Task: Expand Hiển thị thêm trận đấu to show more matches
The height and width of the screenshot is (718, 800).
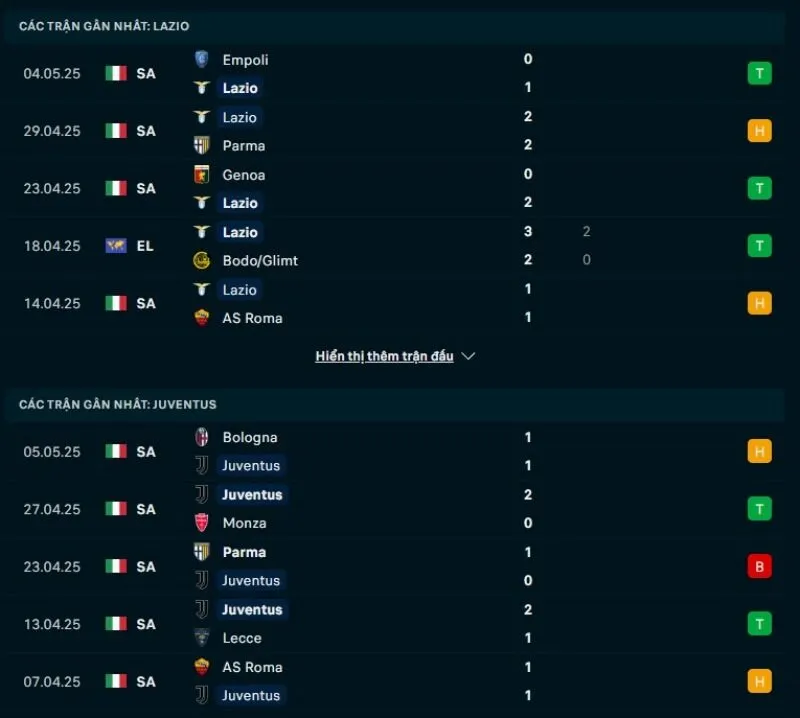Action: [385, 356]
